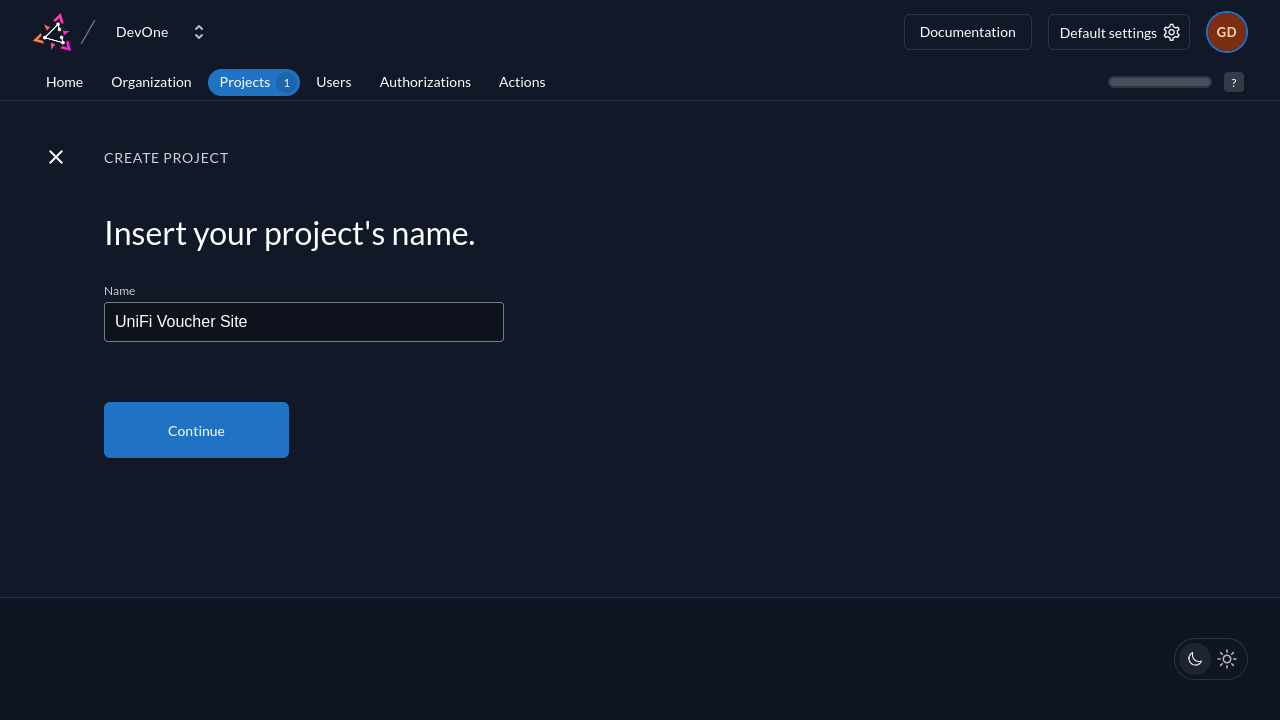Click the progress bar near the help icon
This screenshot has width=1280, height=720.
(x=1159, y=82)
